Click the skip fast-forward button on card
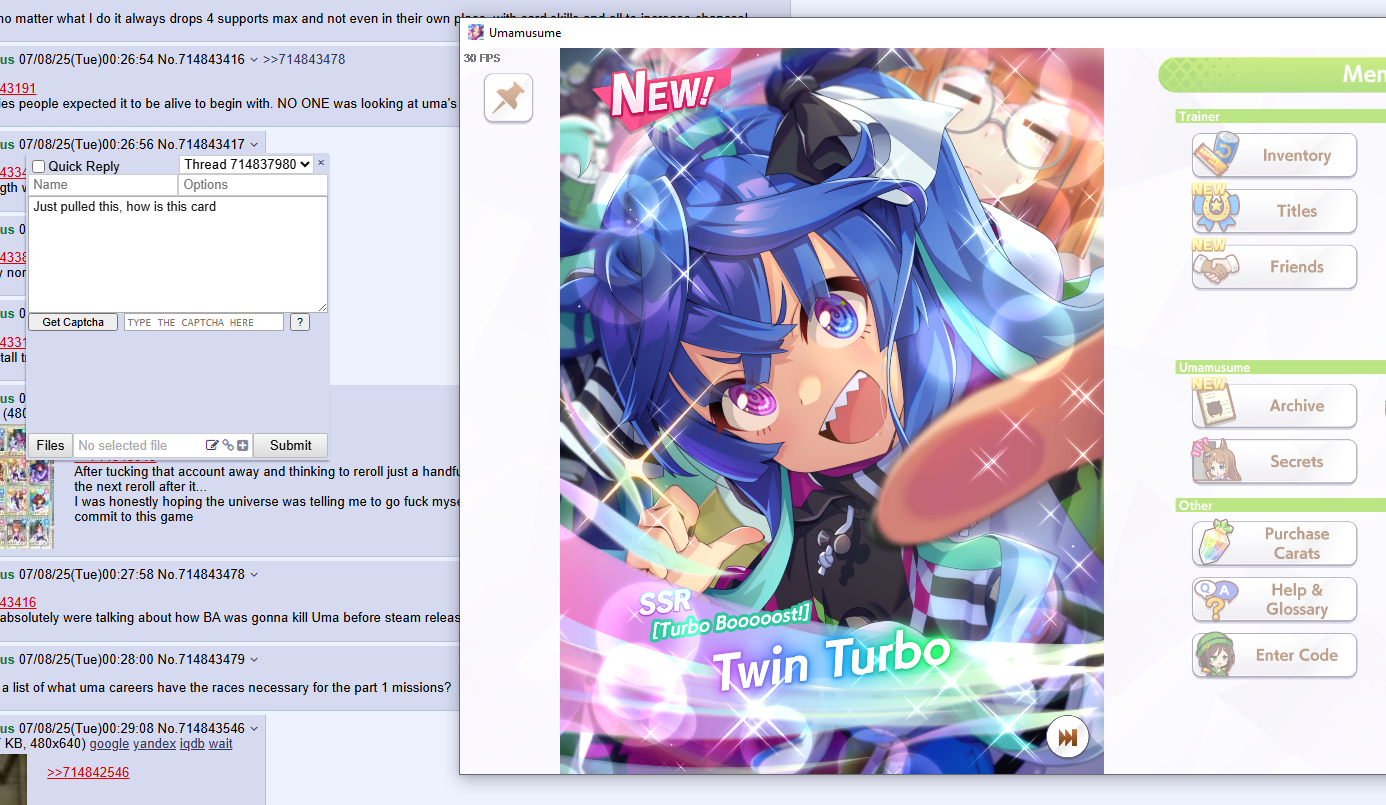This screenshot has width=1386, height=805. click(1067, 738)
